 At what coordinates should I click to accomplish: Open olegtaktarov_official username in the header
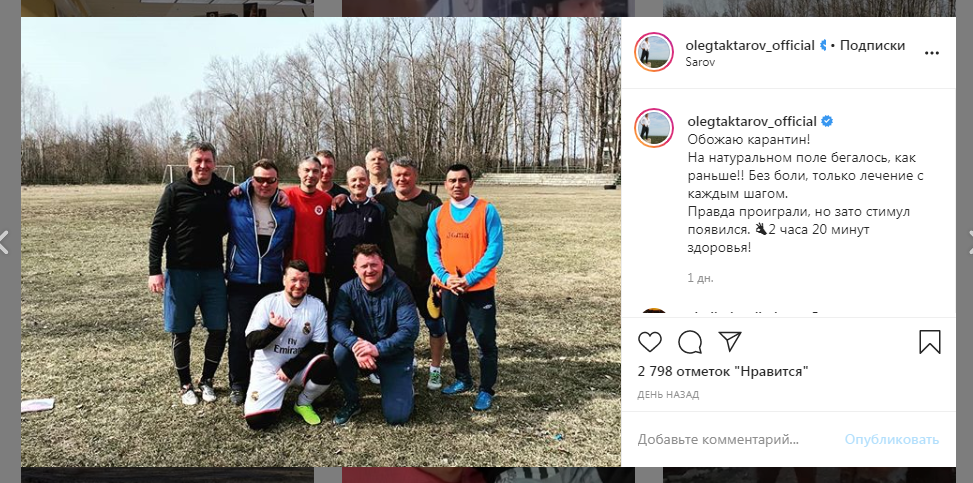[x=750, y=45]
